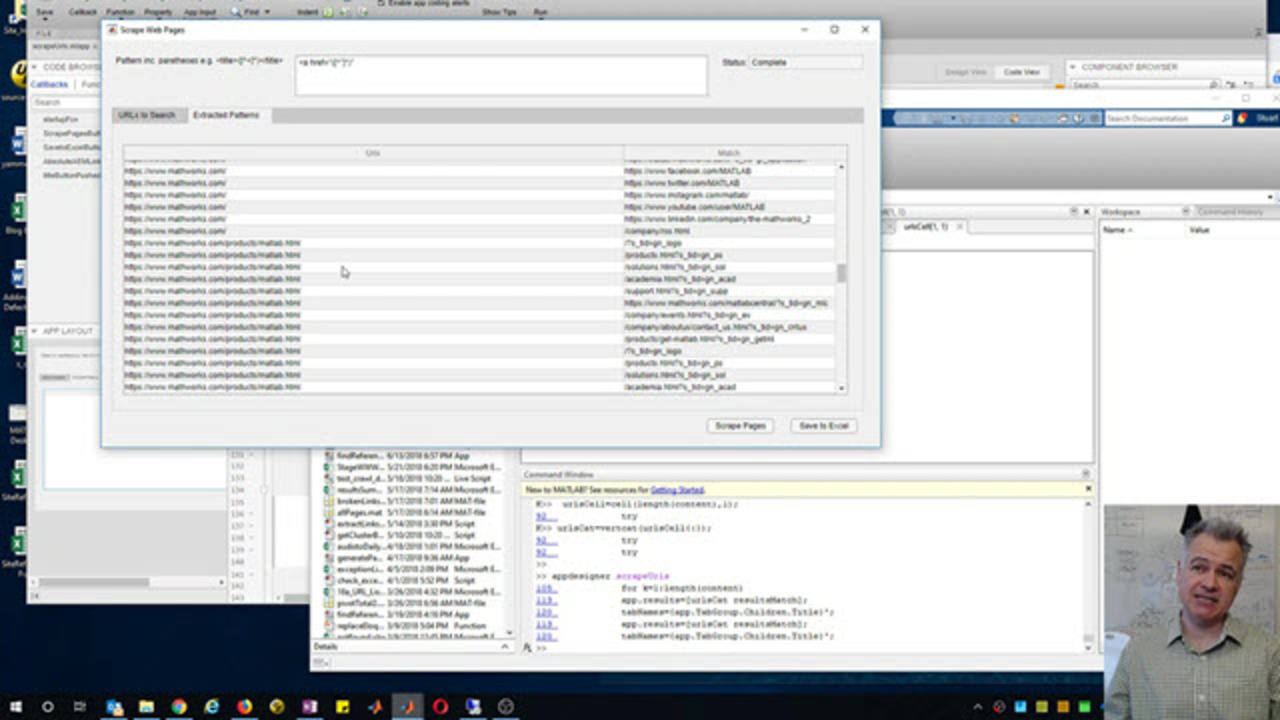
Task: Click Search Documentation field in MATLAB
Action: click(1167, 118)
